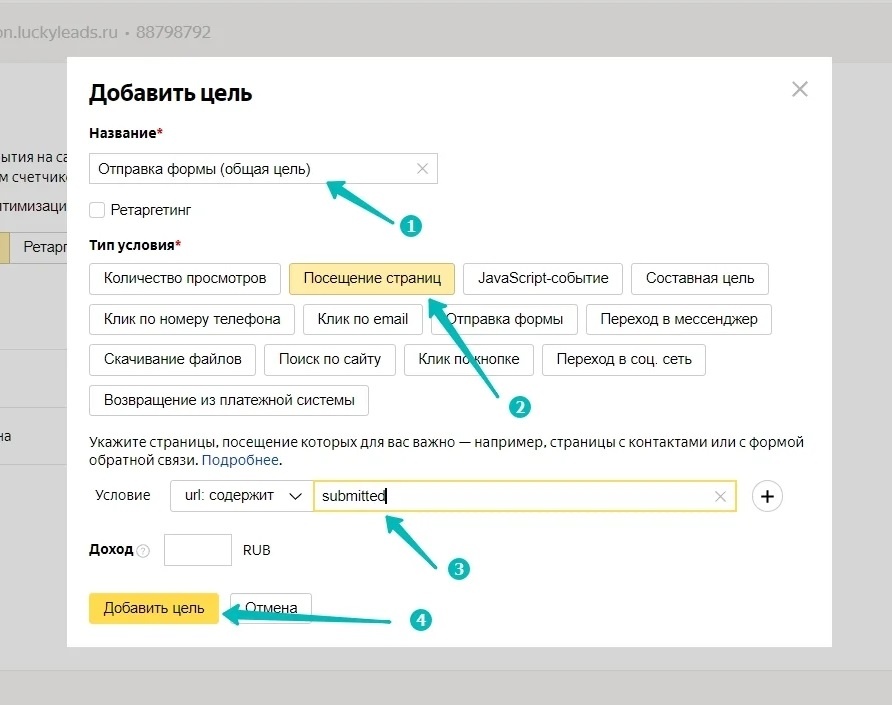892x705 pixels.
Task: Choose Поиск по сайту condition type
Action: click(x=329, y=360)
